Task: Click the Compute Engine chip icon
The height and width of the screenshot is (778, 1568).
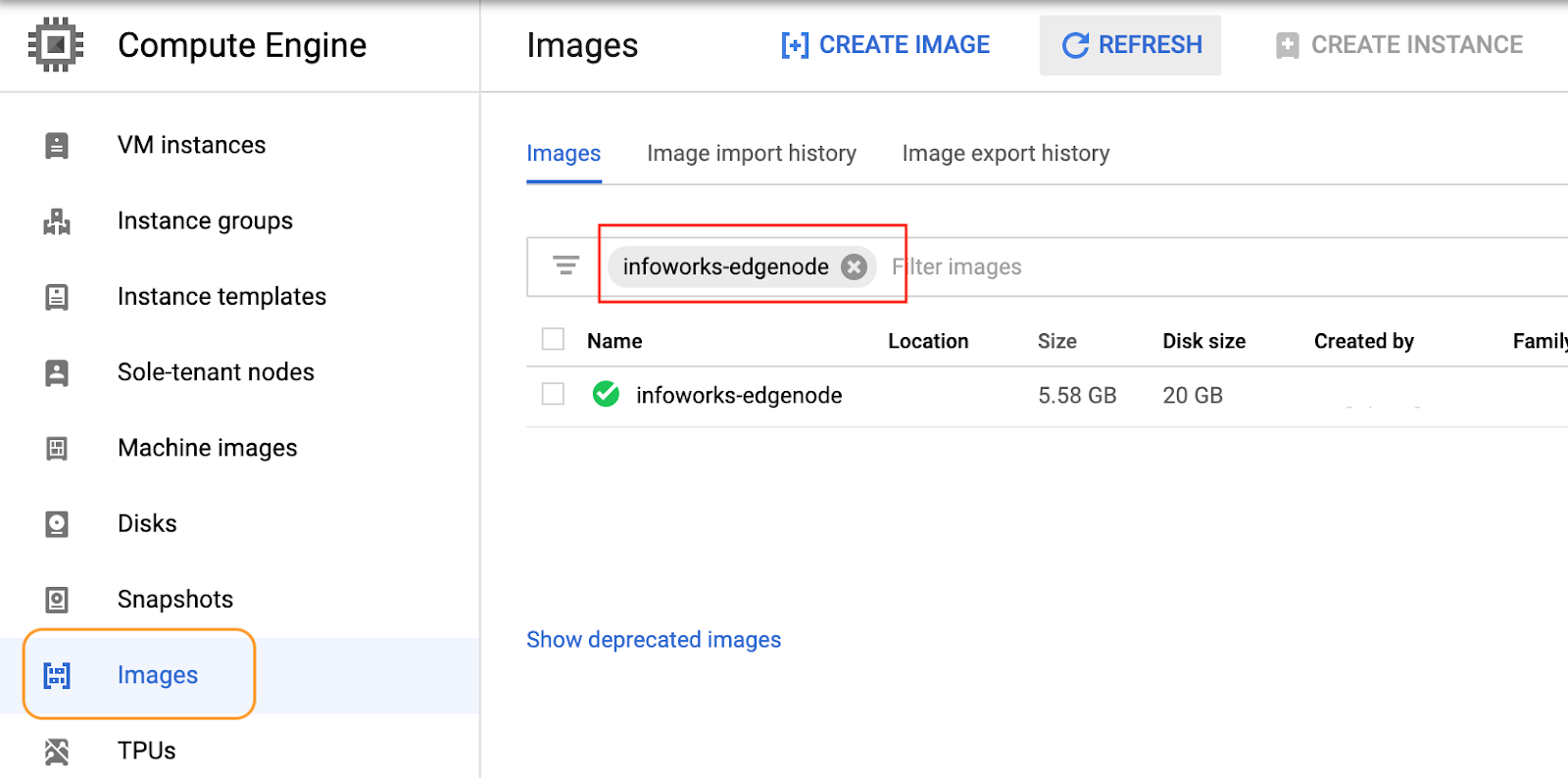Action: click(x=56, y=44)
